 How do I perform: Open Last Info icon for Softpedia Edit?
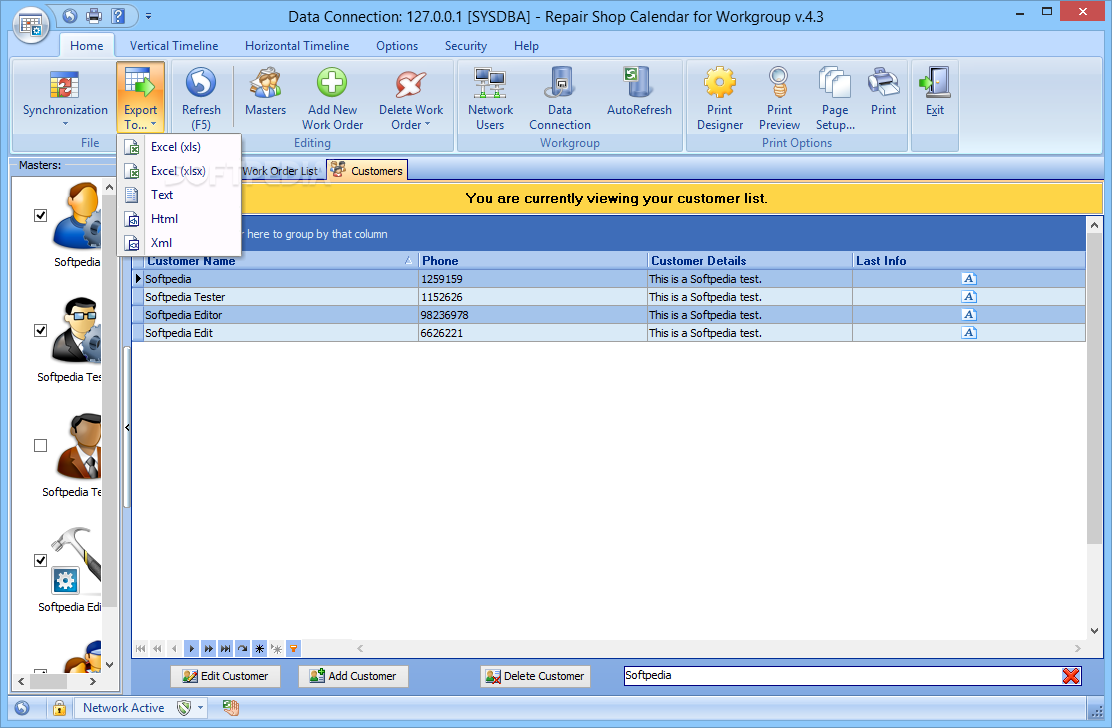pos(969,333)
